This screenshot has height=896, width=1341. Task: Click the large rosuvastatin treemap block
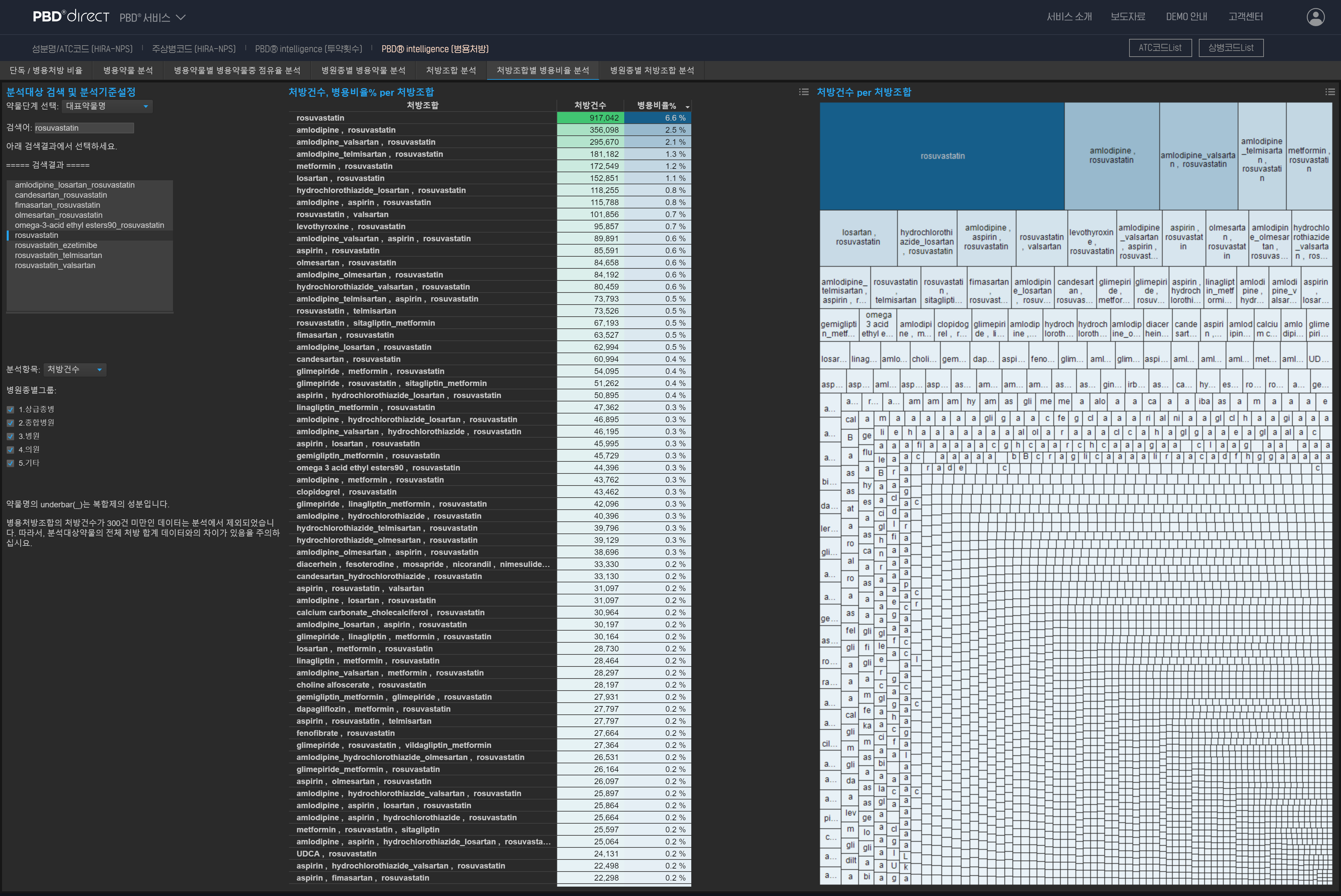(942, 156)
